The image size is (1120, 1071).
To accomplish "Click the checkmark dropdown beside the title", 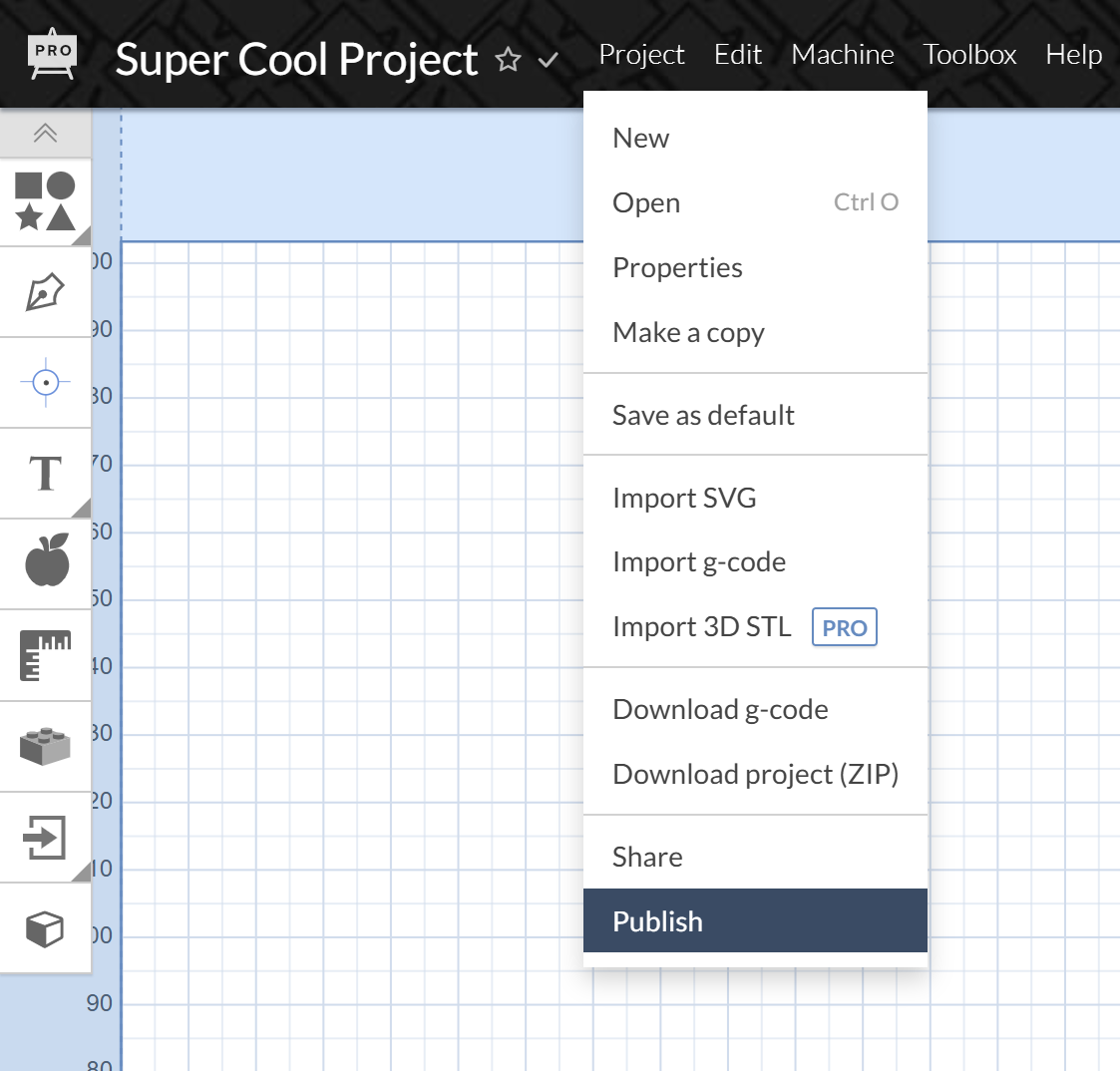I will (548, 60).
